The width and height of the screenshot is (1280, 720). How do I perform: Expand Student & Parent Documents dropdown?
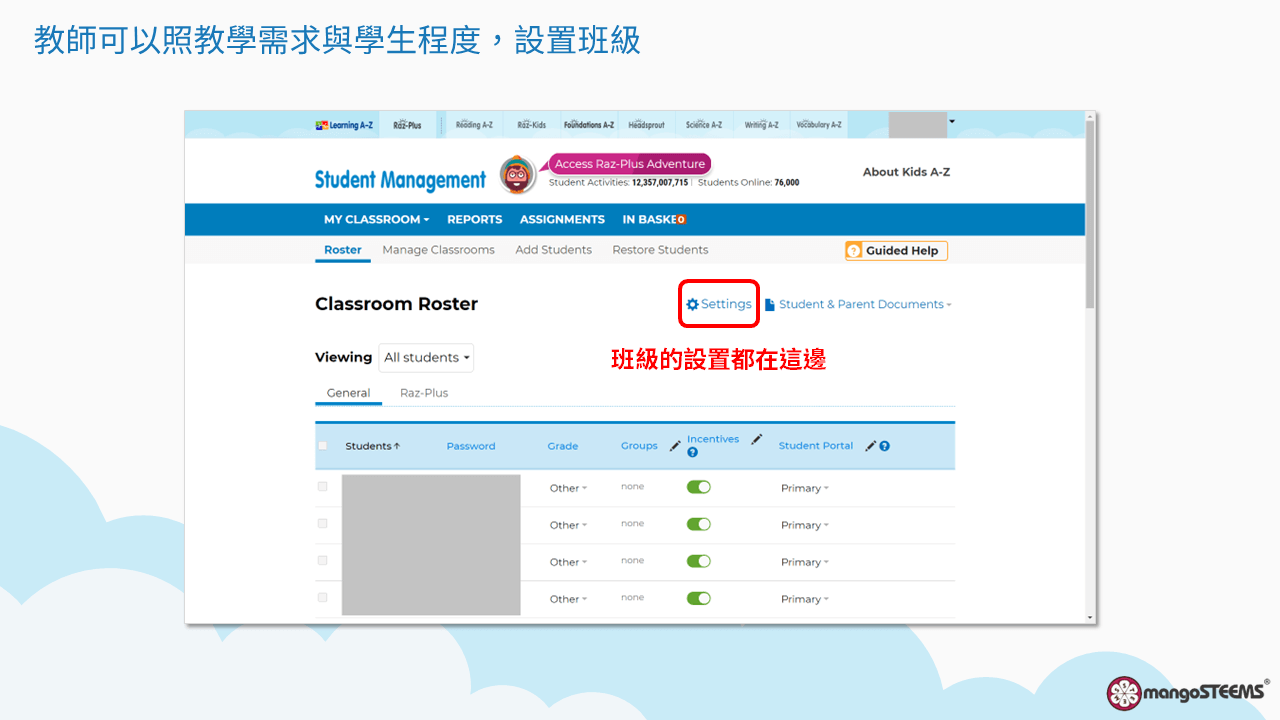click(x=858, y=304)
